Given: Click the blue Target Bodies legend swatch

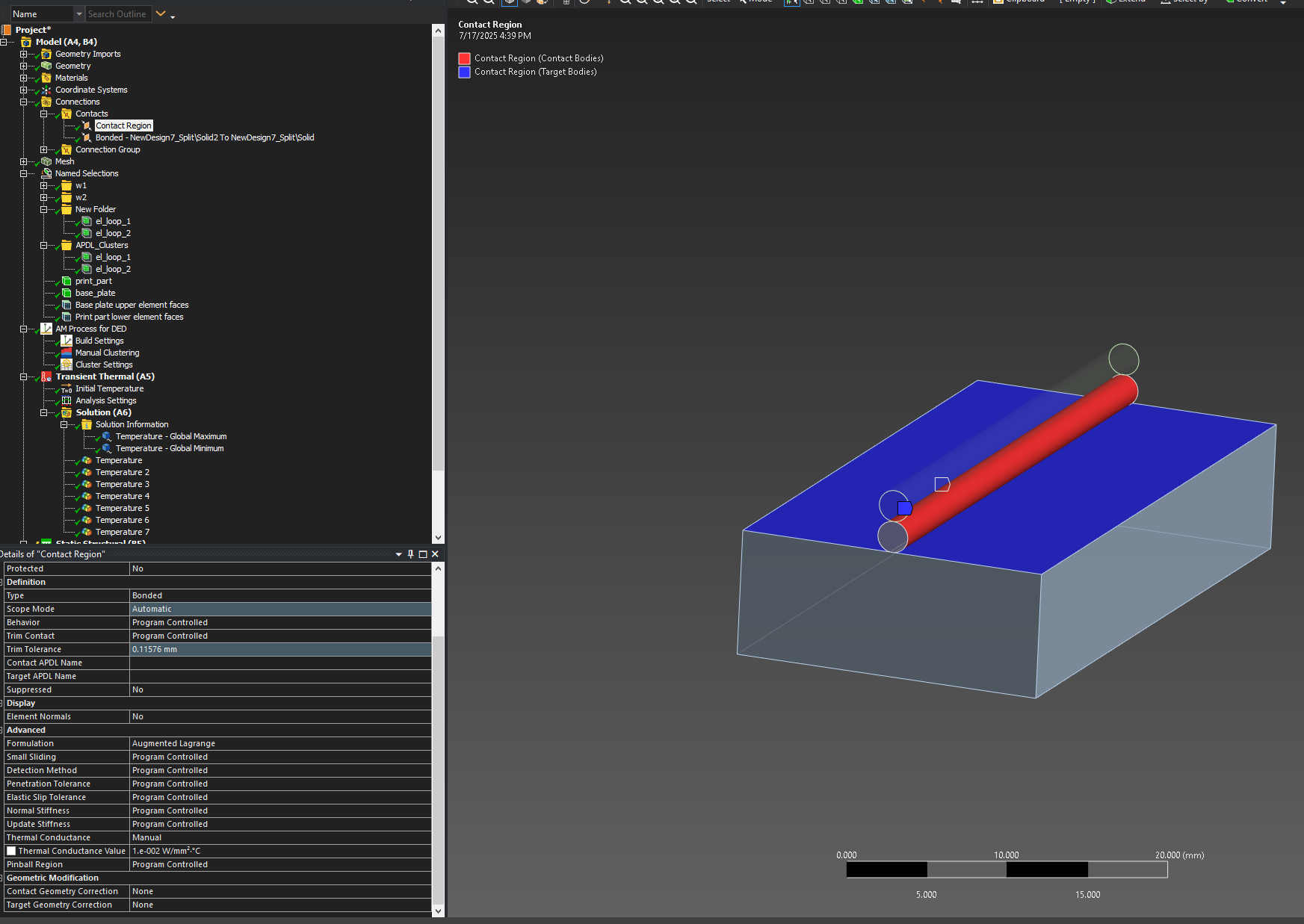Looking at the screenshot, I should (464, 72).
